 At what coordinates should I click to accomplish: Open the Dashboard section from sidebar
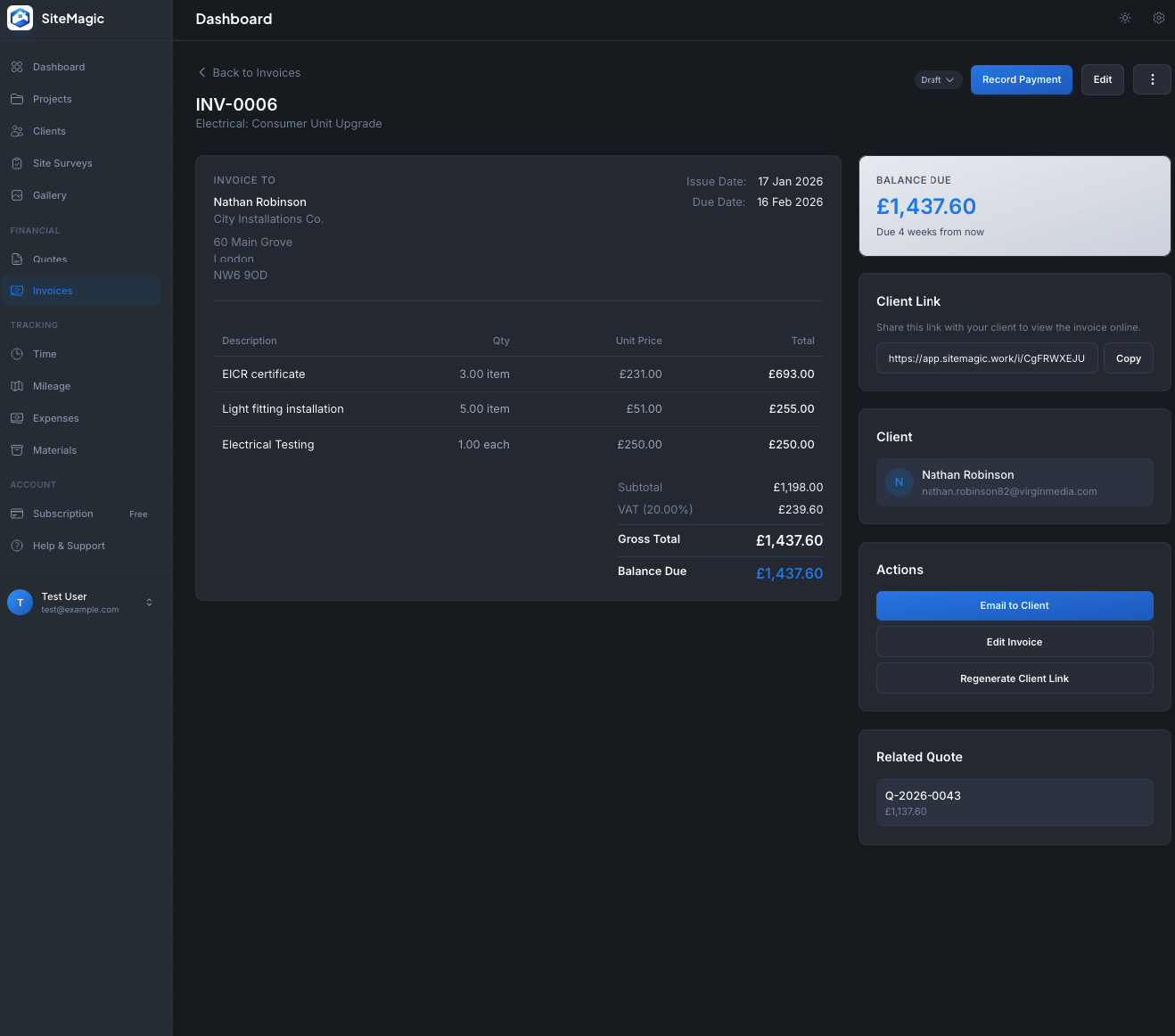(x=59, y=66)
